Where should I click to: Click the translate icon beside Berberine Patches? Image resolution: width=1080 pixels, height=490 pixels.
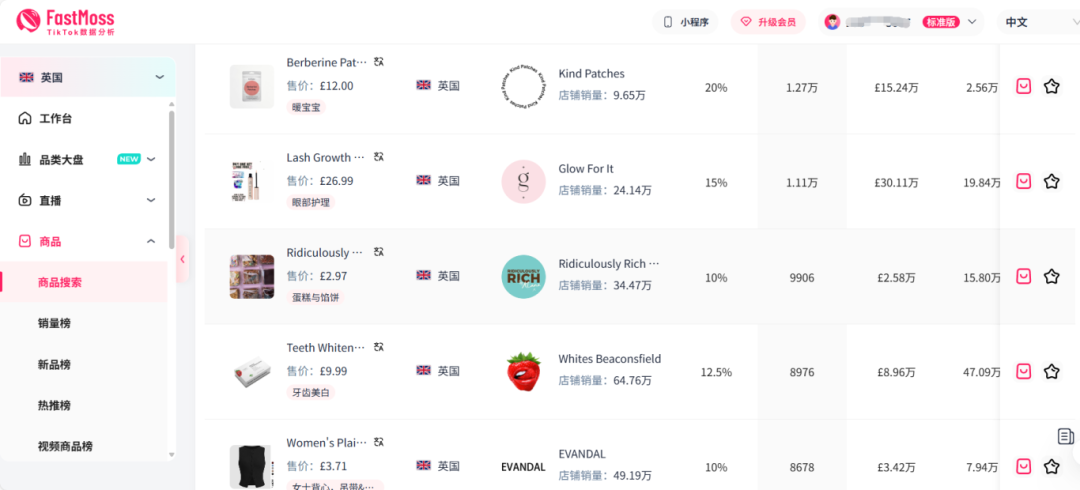pyautogui.click(x=379, y=62)
